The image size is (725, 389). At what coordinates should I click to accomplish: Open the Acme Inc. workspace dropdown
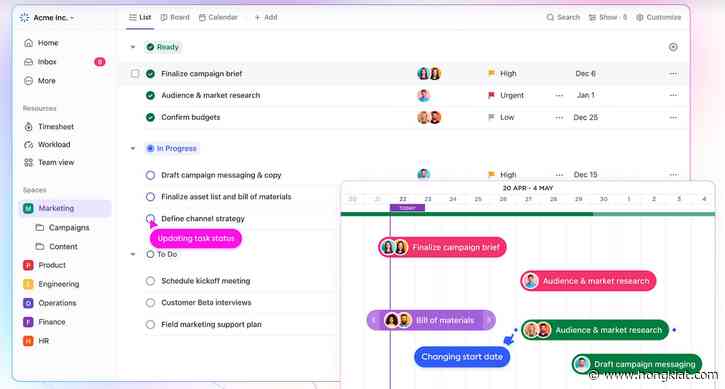47,18
